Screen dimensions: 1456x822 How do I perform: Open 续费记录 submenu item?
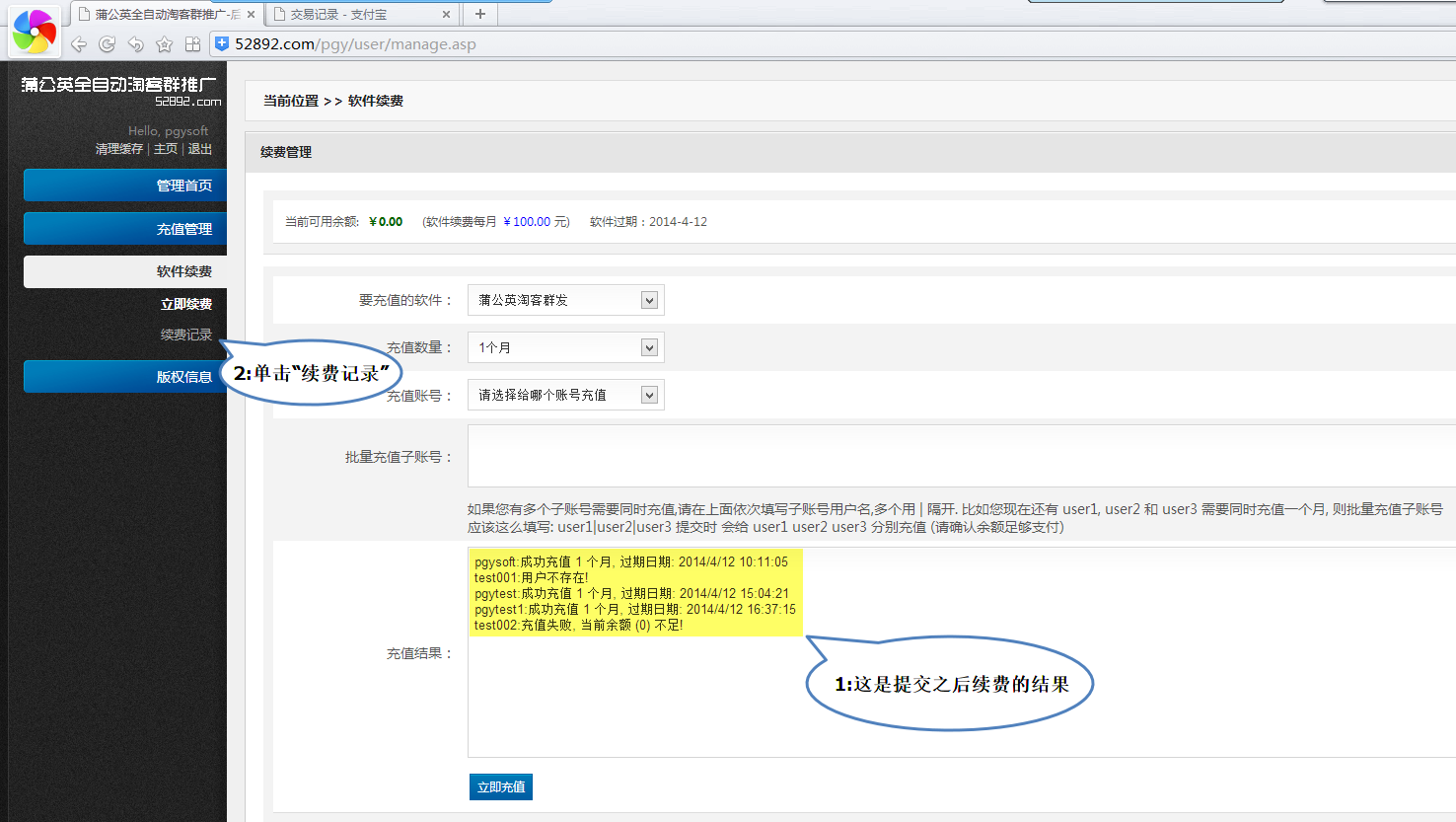[186, 335]
